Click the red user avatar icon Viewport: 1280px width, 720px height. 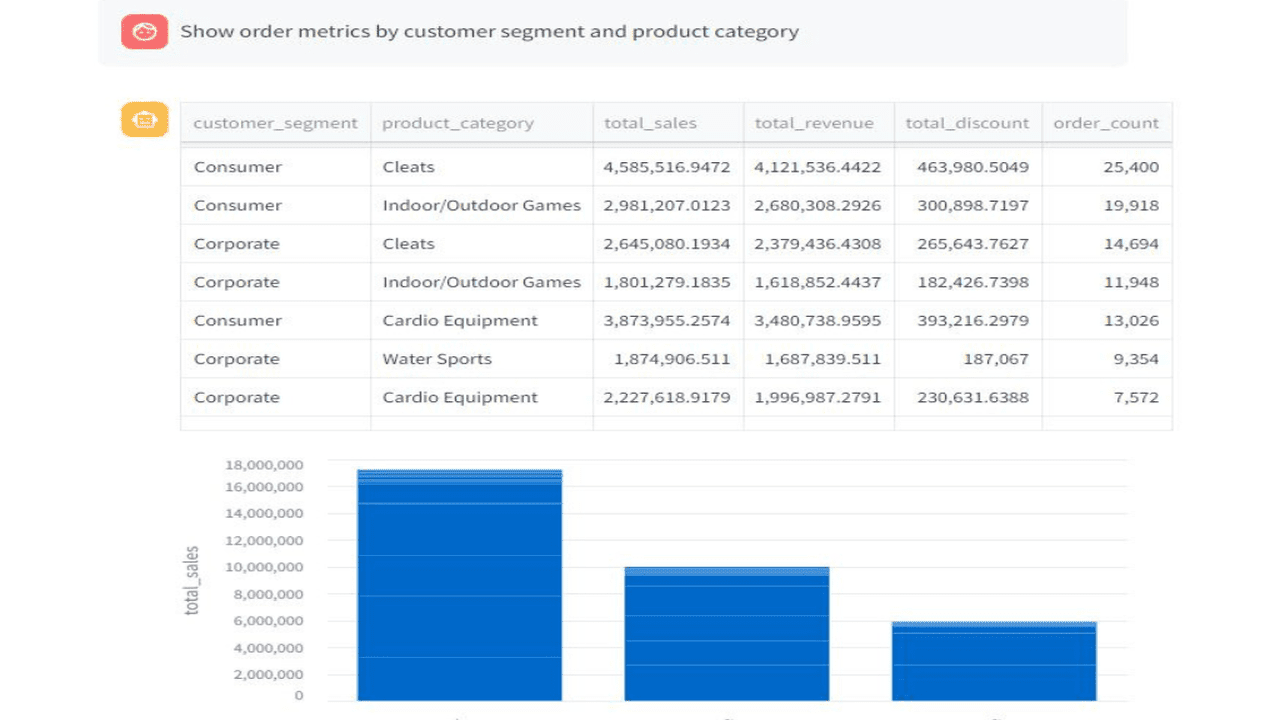coord(144,32)
